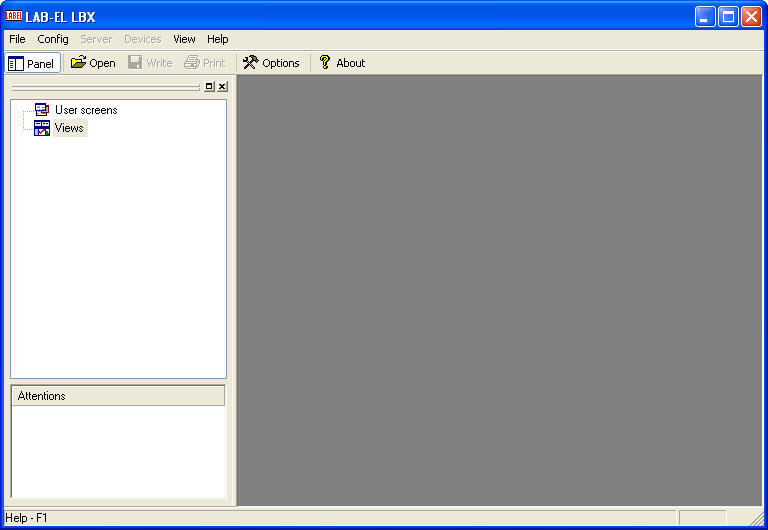
Task: Maximize the LAB-EL LBX window
Action: (x=728, y=17)
